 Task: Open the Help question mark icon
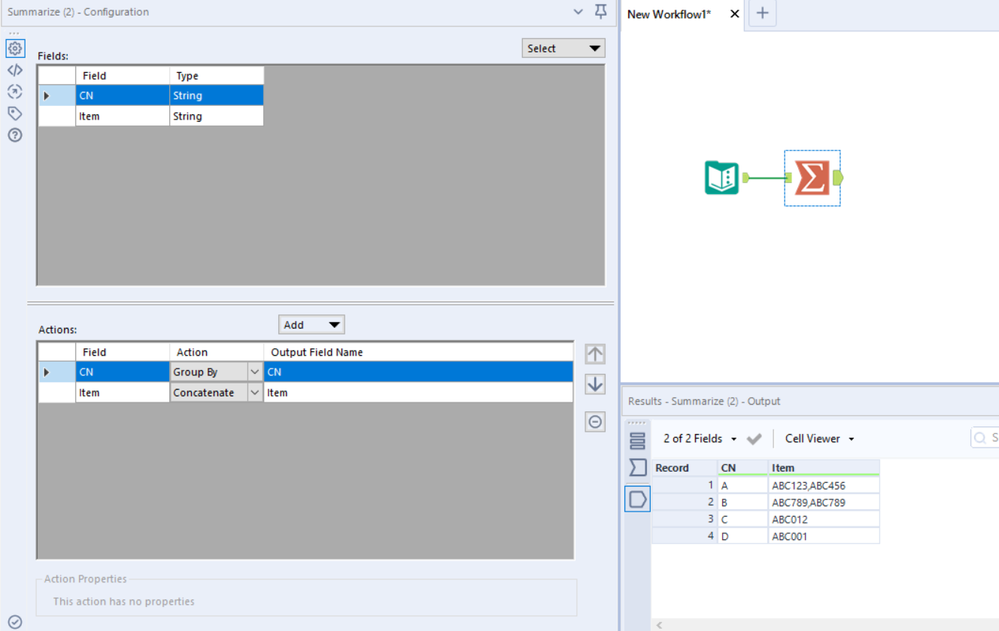tap(15, 135)
